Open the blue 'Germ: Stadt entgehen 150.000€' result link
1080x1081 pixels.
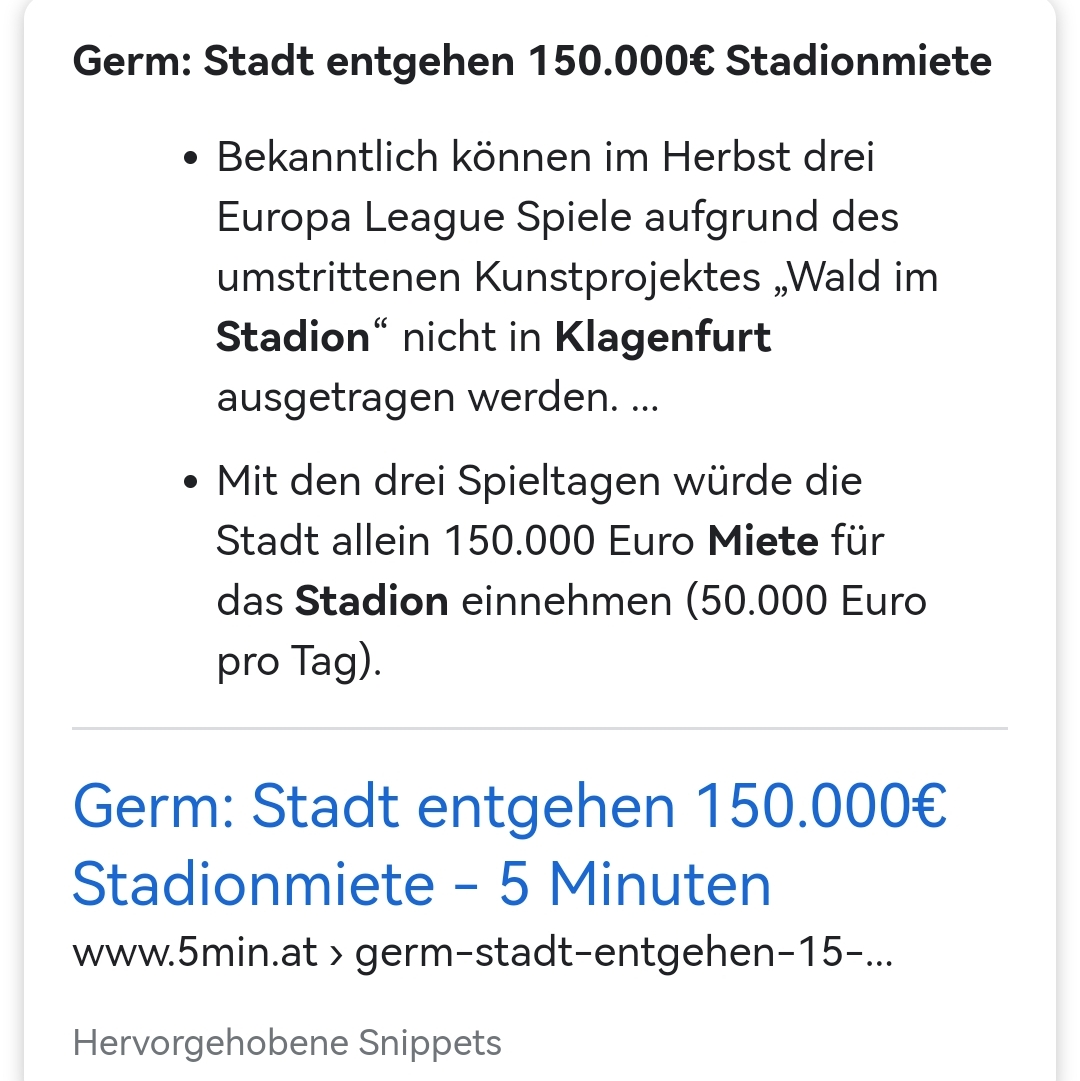coord(509,845)
